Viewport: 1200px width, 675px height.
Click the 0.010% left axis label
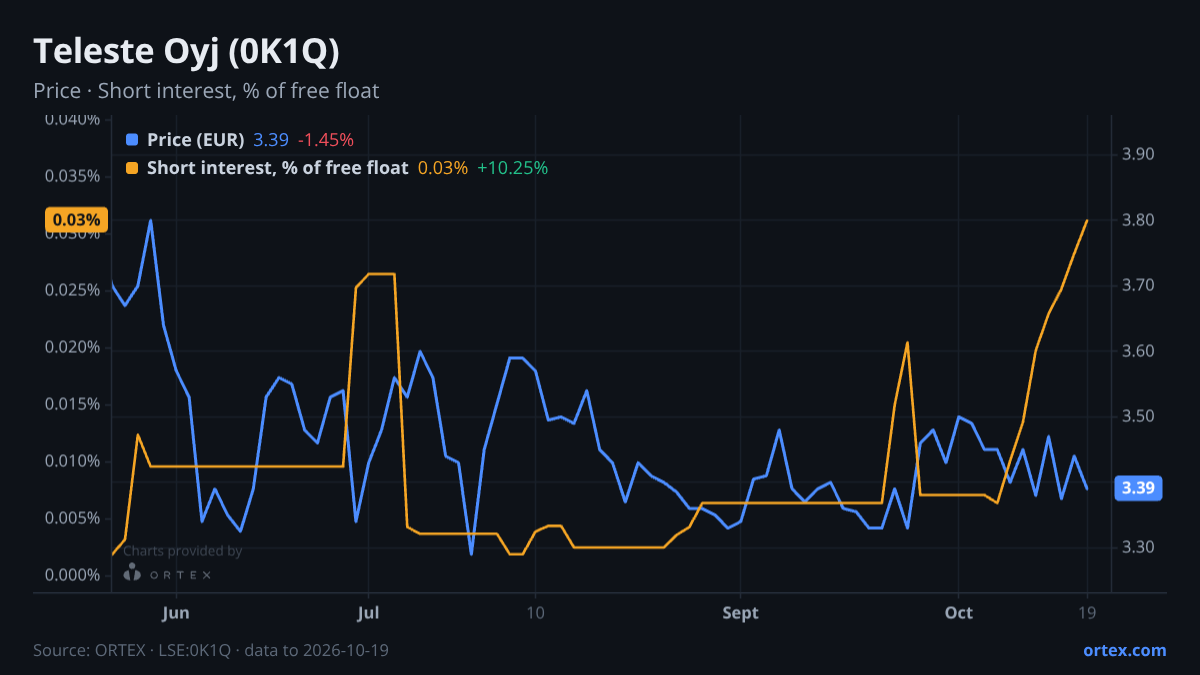click(73, 461)
